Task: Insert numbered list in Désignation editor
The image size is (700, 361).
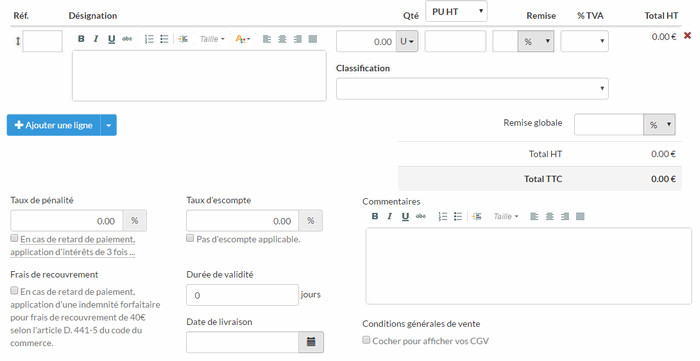Action: pyautogui.click(x=149, y=39)
